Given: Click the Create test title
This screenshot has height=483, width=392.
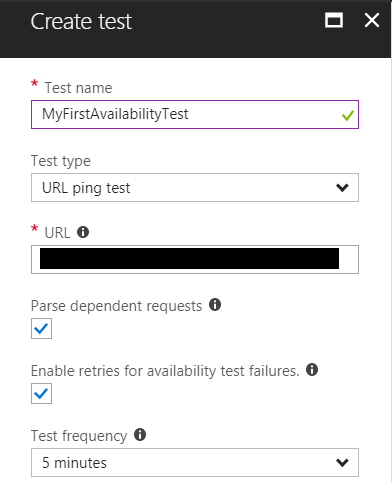Looking at the screenshot, I should (x=81, y=21).
